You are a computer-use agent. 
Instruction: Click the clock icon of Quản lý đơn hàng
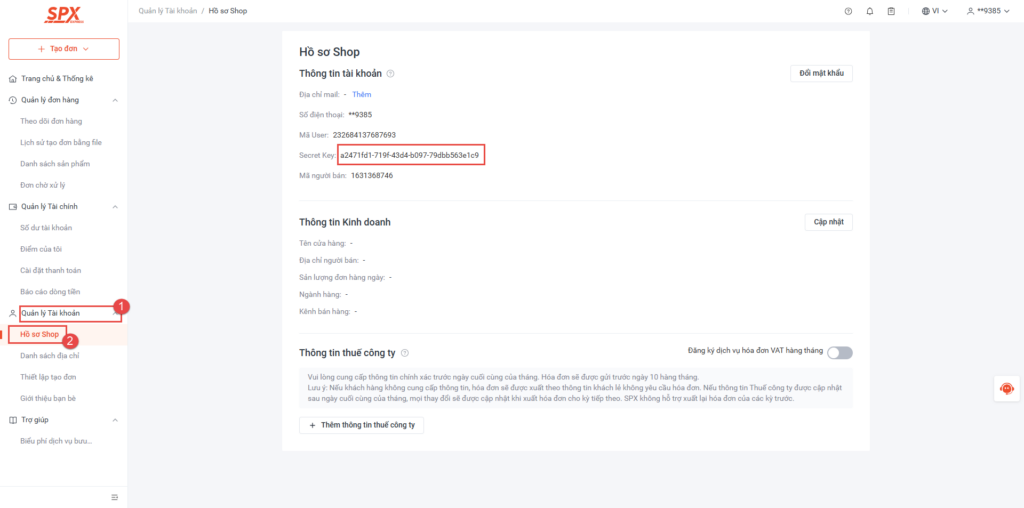click(12, 100)
